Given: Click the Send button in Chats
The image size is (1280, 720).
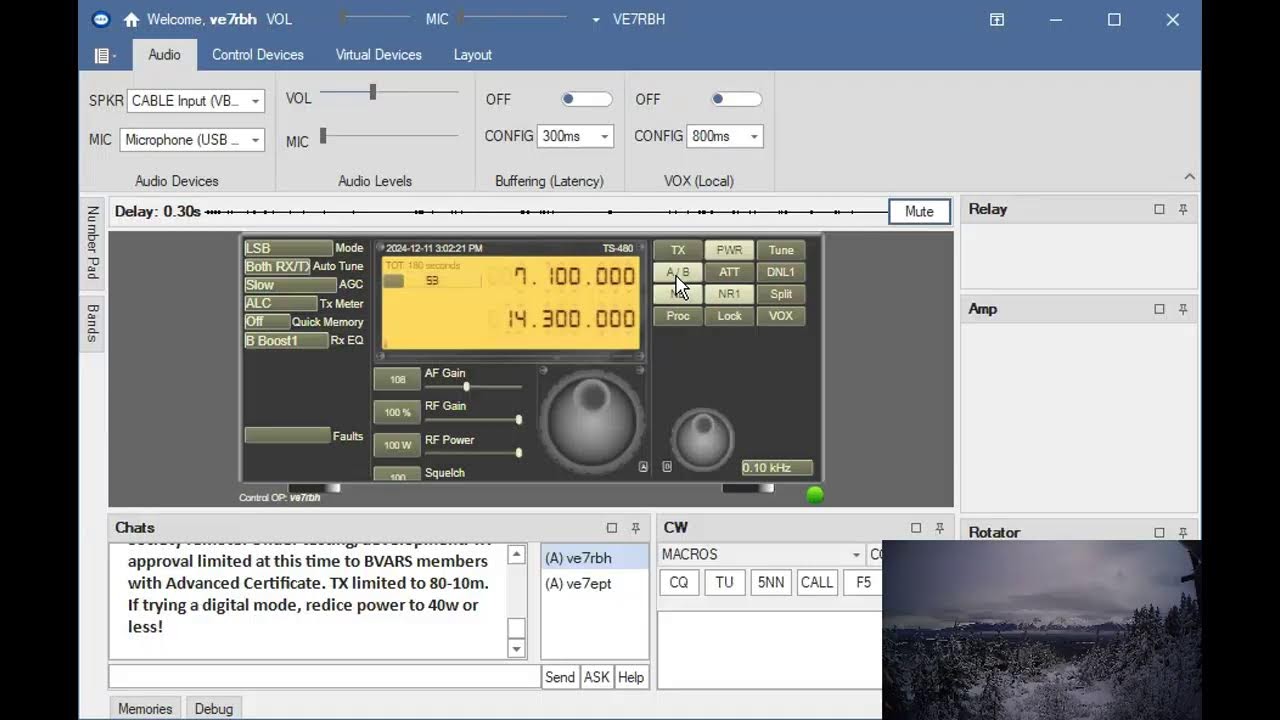Looking at the screenshot, I should (x=559, y=677).
